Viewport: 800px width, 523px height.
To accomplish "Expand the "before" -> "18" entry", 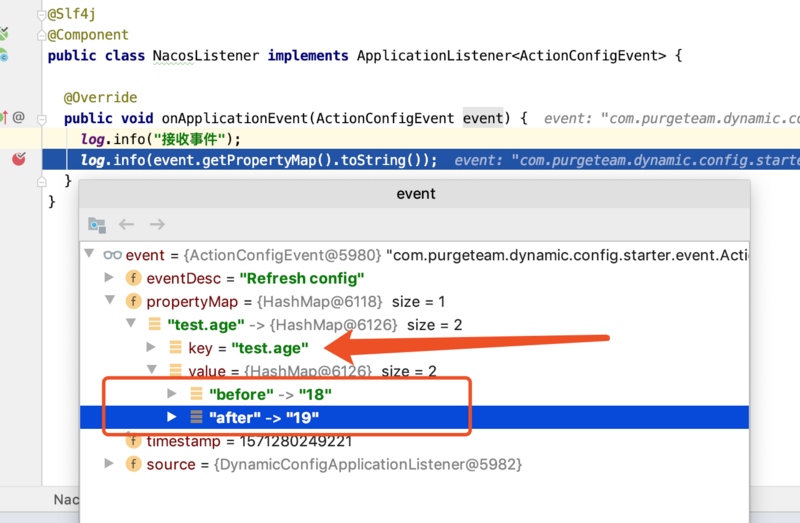I will click(x=172, y=393).
